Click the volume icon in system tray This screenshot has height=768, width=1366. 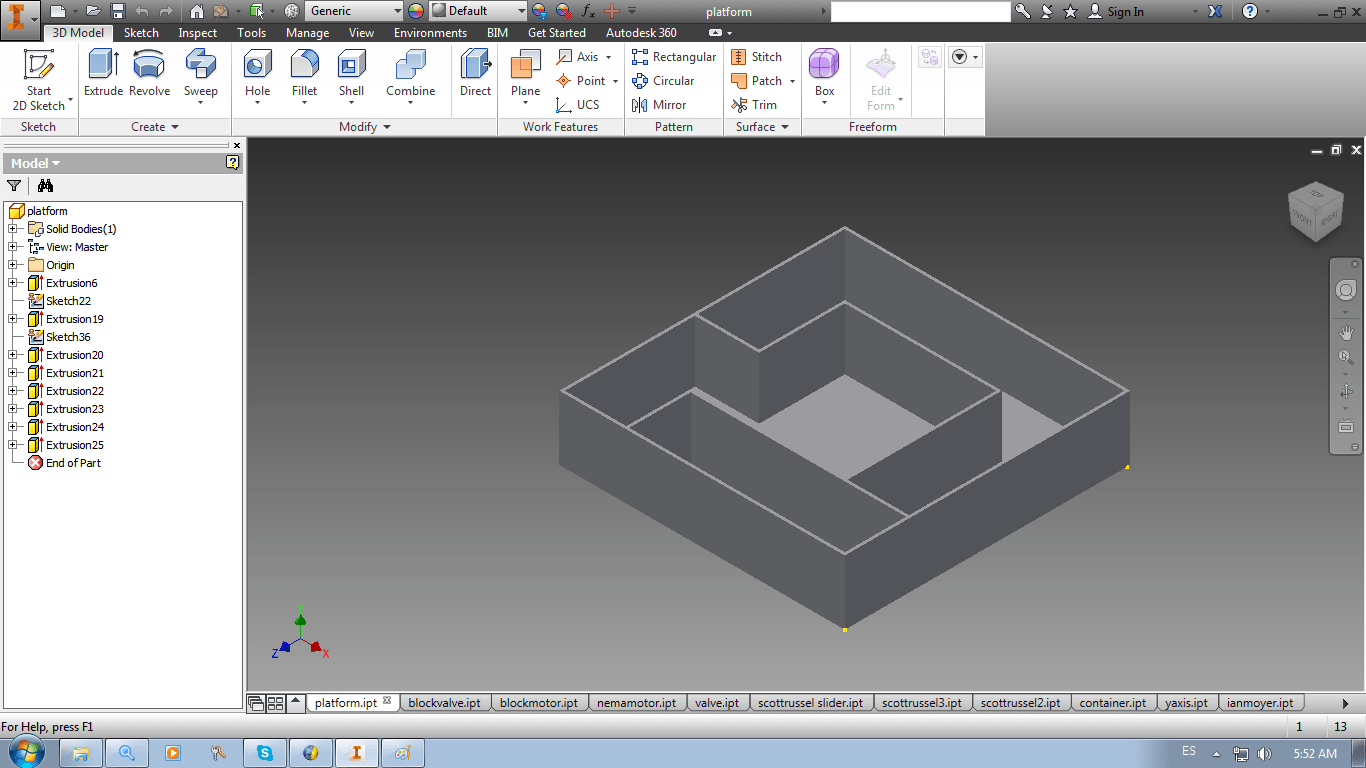tap(1264, 753)
